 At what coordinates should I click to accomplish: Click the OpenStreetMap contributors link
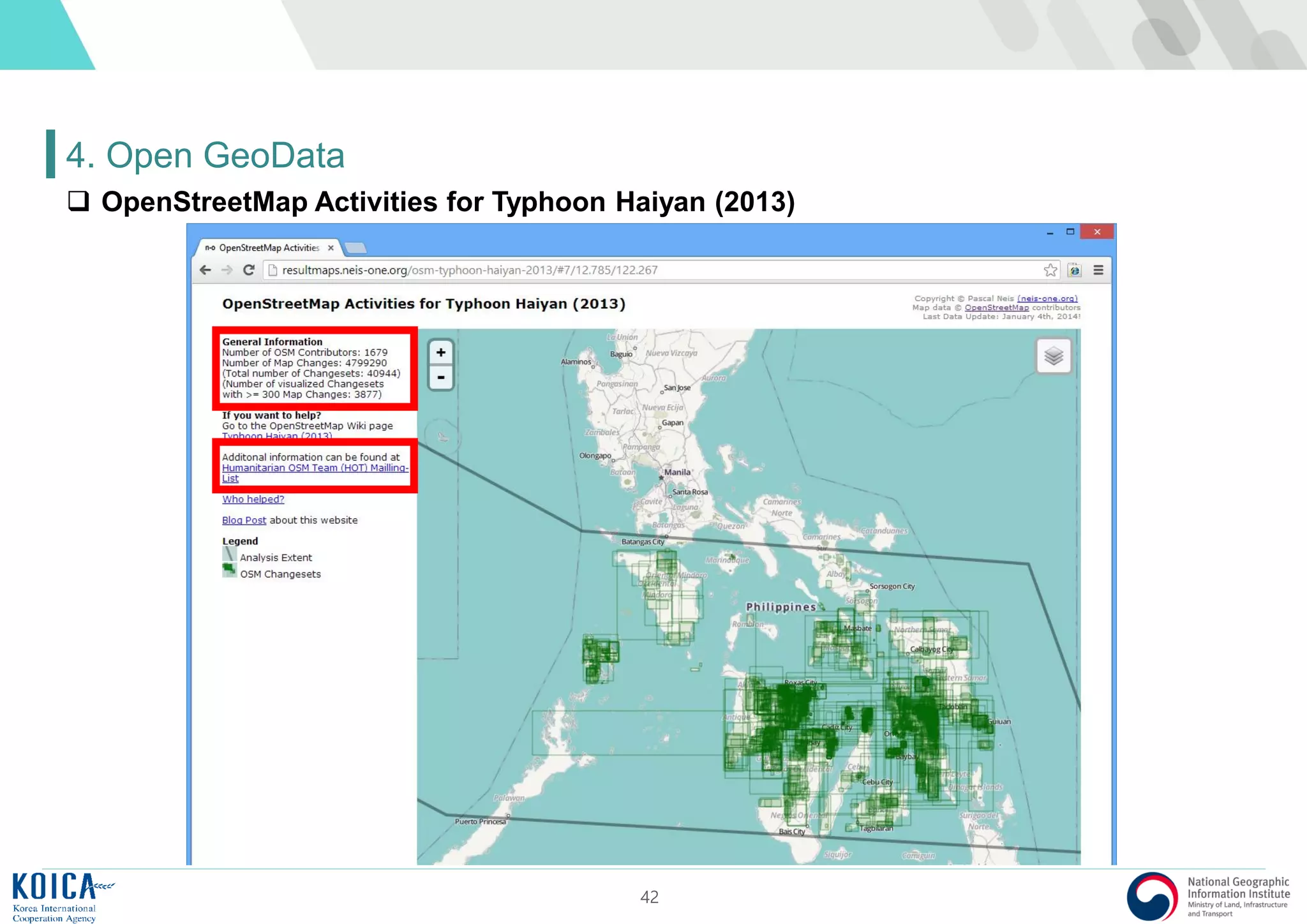point(996,308)
